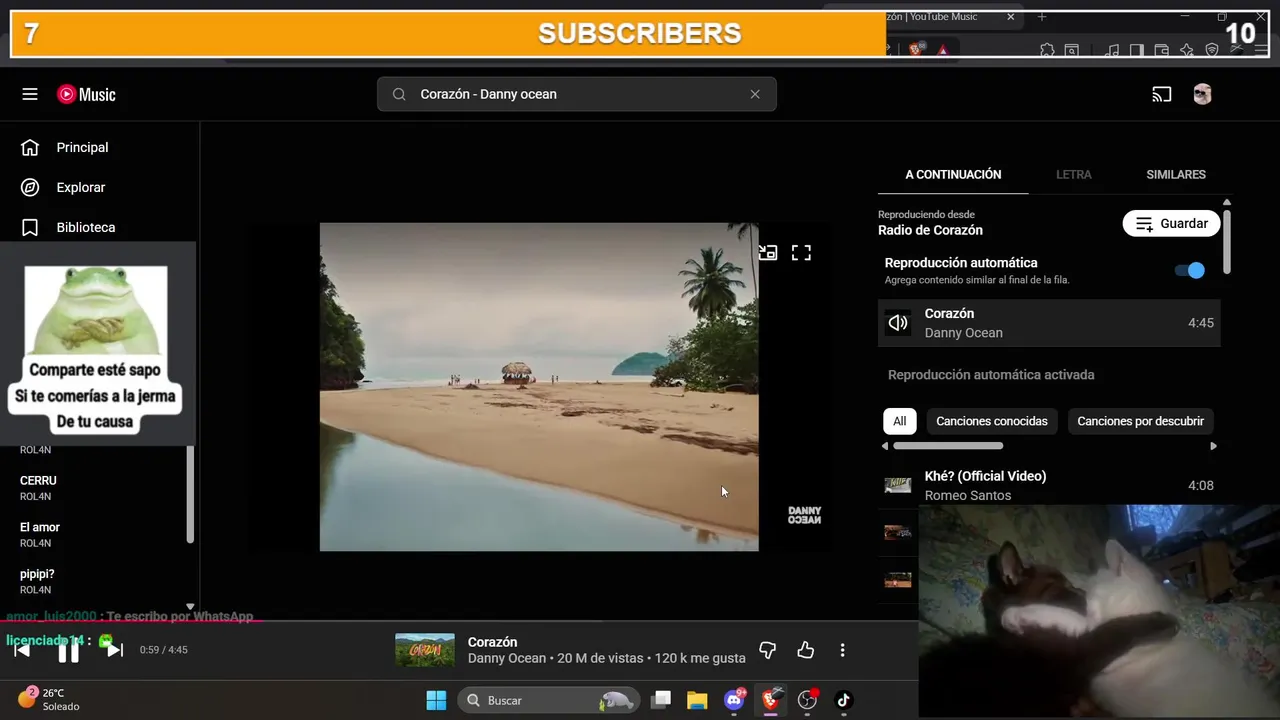Screen dimensions: 1280x720
Task: Open the browser extensions puzzle icon
Action: pyautogui.click(x=1047, y=49)
